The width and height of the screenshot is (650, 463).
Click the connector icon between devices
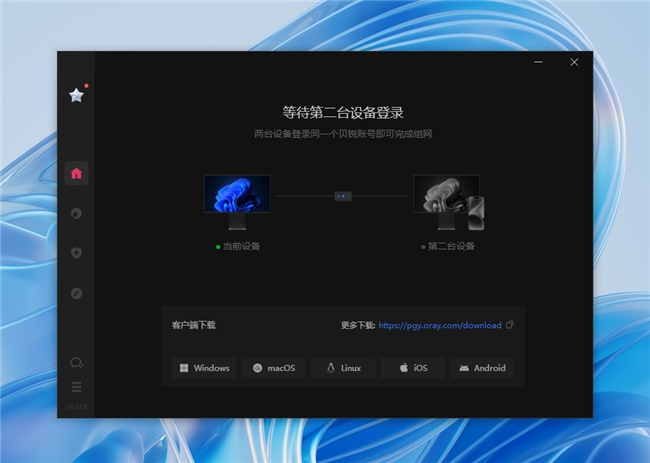coord(343,196)
